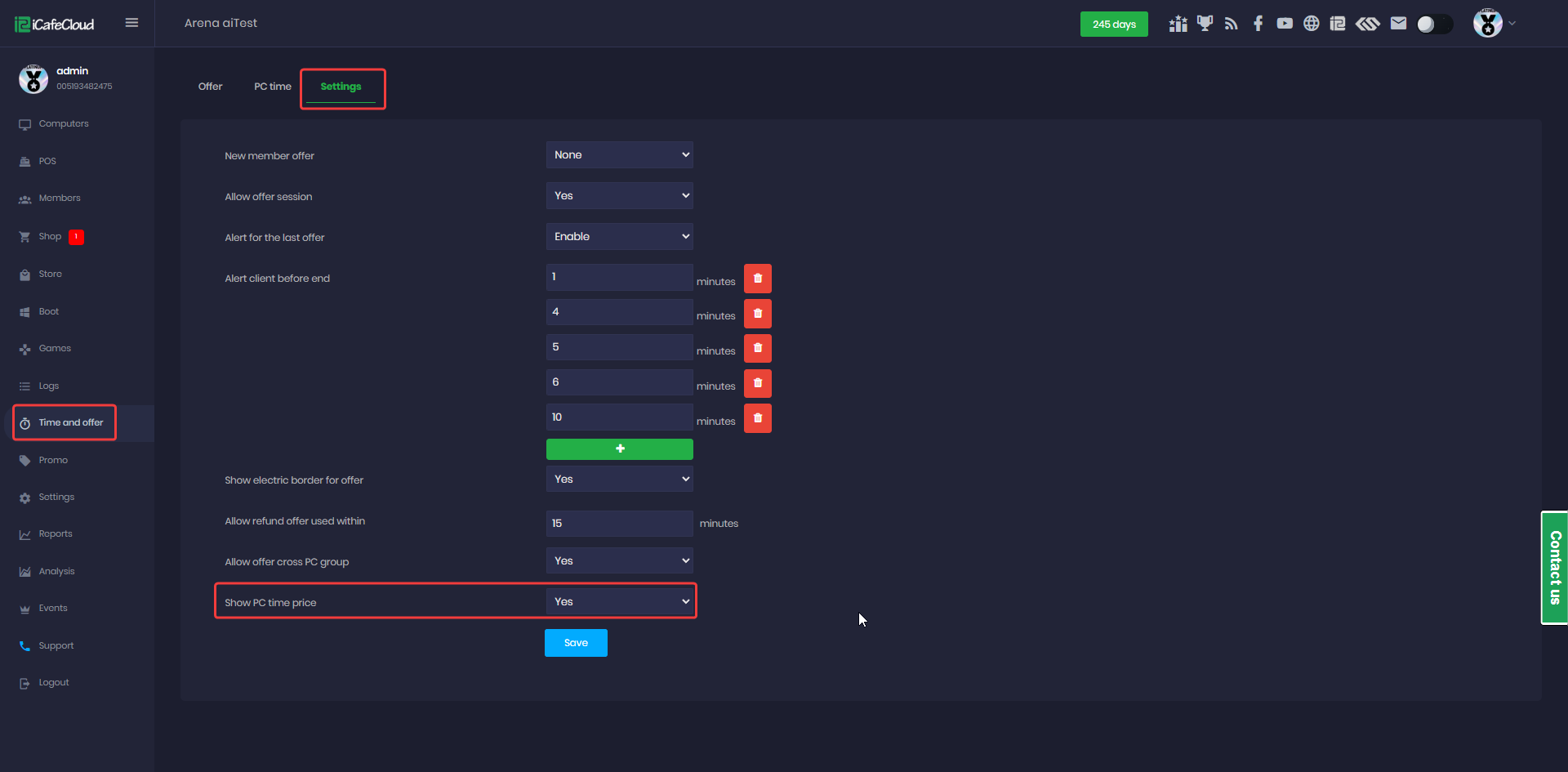Open the RSS feed icon in the header
The height and width of the screenshot is (772, 1568).
(x=1231, y=24)
